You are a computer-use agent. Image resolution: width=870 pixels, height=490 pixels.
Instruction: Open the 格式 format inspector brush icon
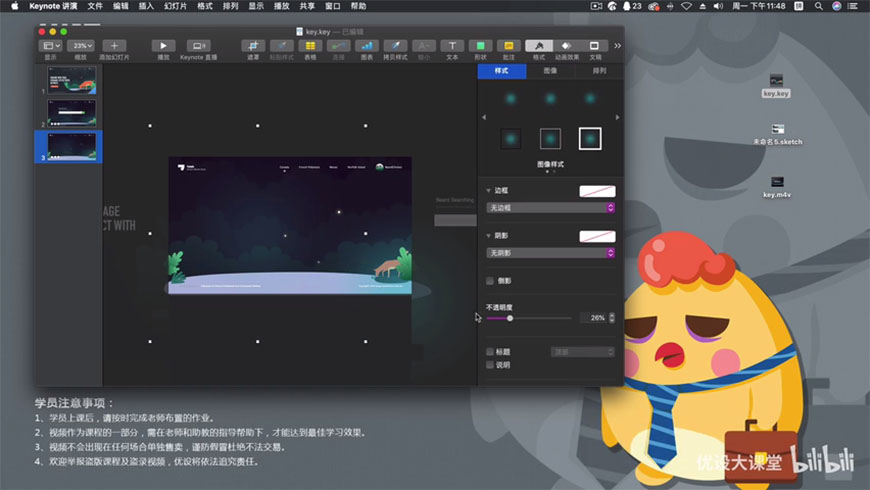click(539, 46)
